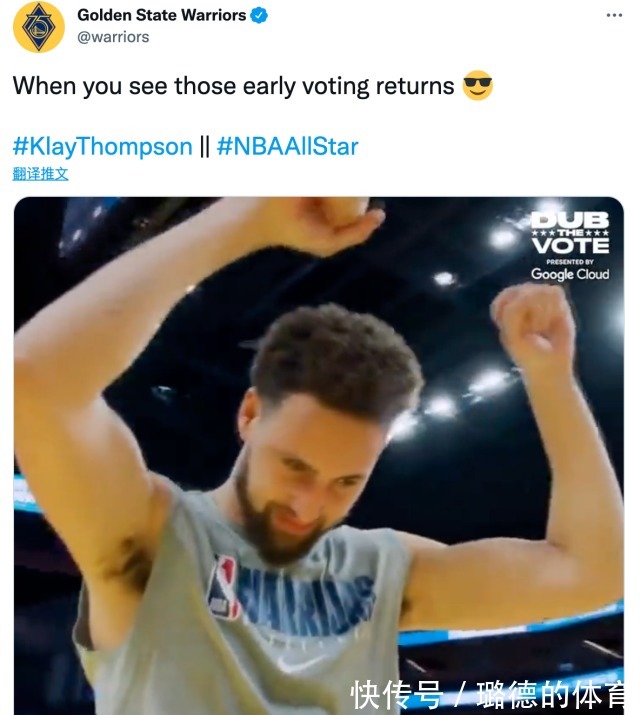Open the #NBAAllStar hashtag

point(287,146)
